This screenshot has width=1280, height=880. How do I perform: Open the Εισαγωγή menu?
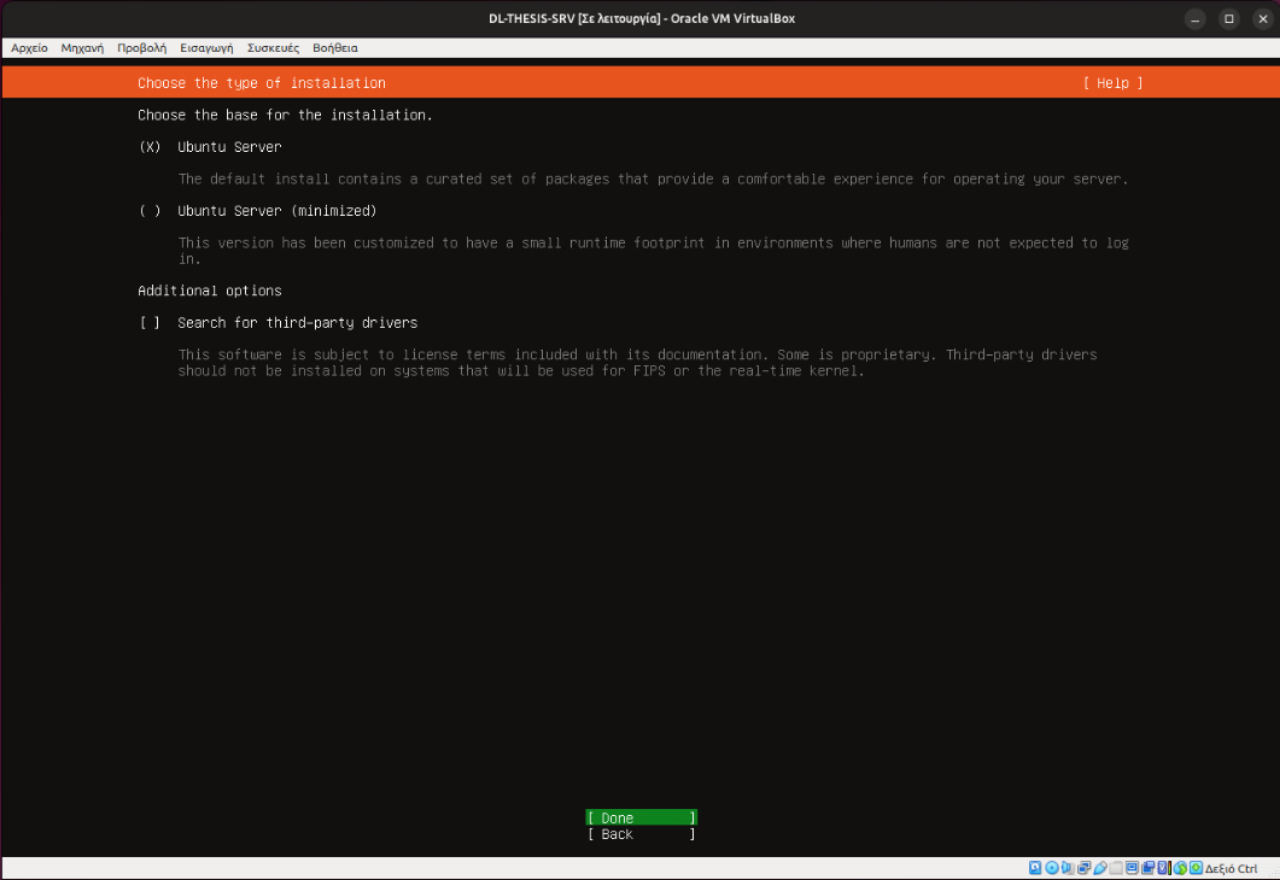(x=206, y=48)
